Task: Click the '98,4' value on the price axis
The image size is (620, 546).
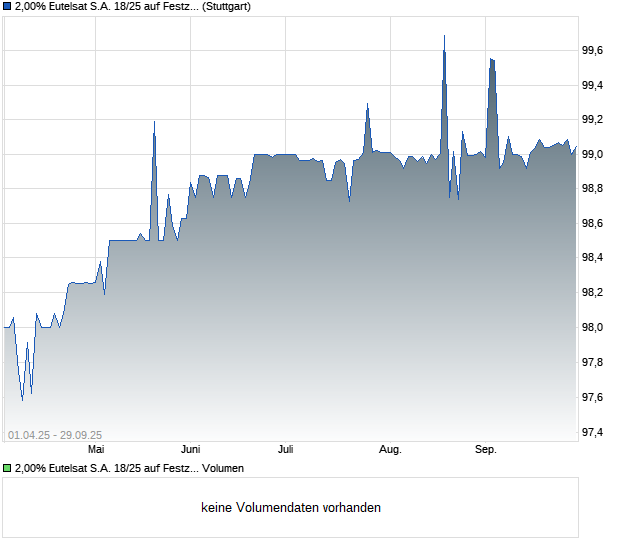Action: click(x=592, y=258)
